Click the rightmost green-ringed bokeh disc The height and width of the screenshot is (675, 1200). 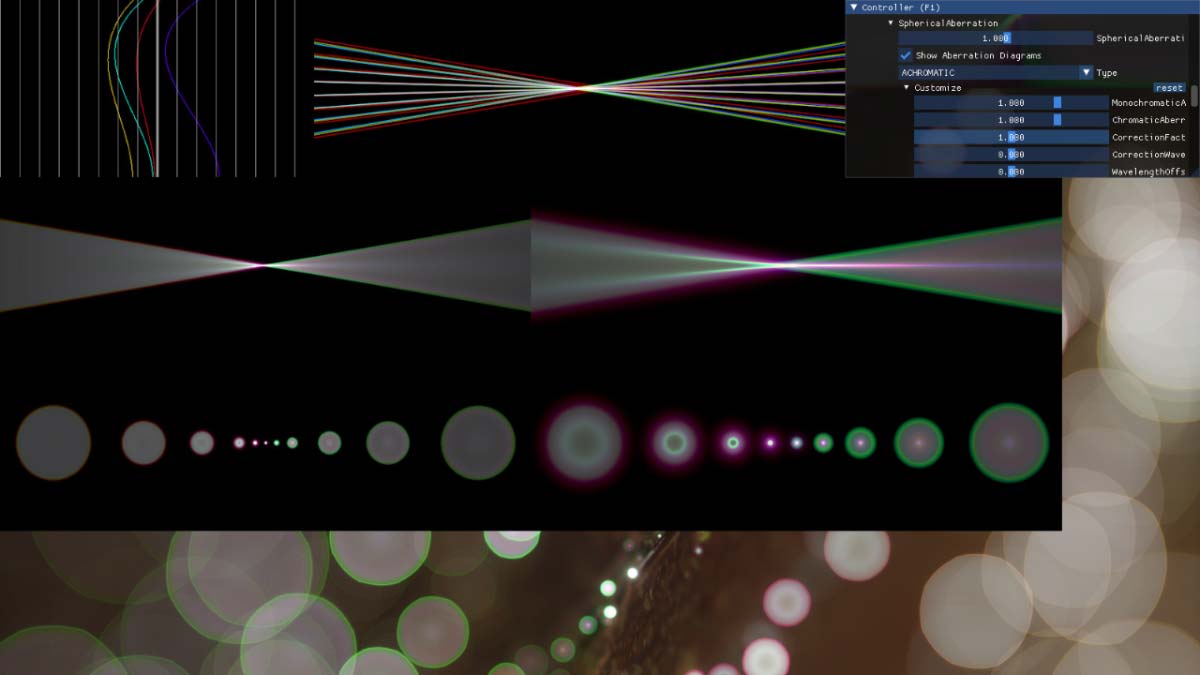coord(1009,442)
